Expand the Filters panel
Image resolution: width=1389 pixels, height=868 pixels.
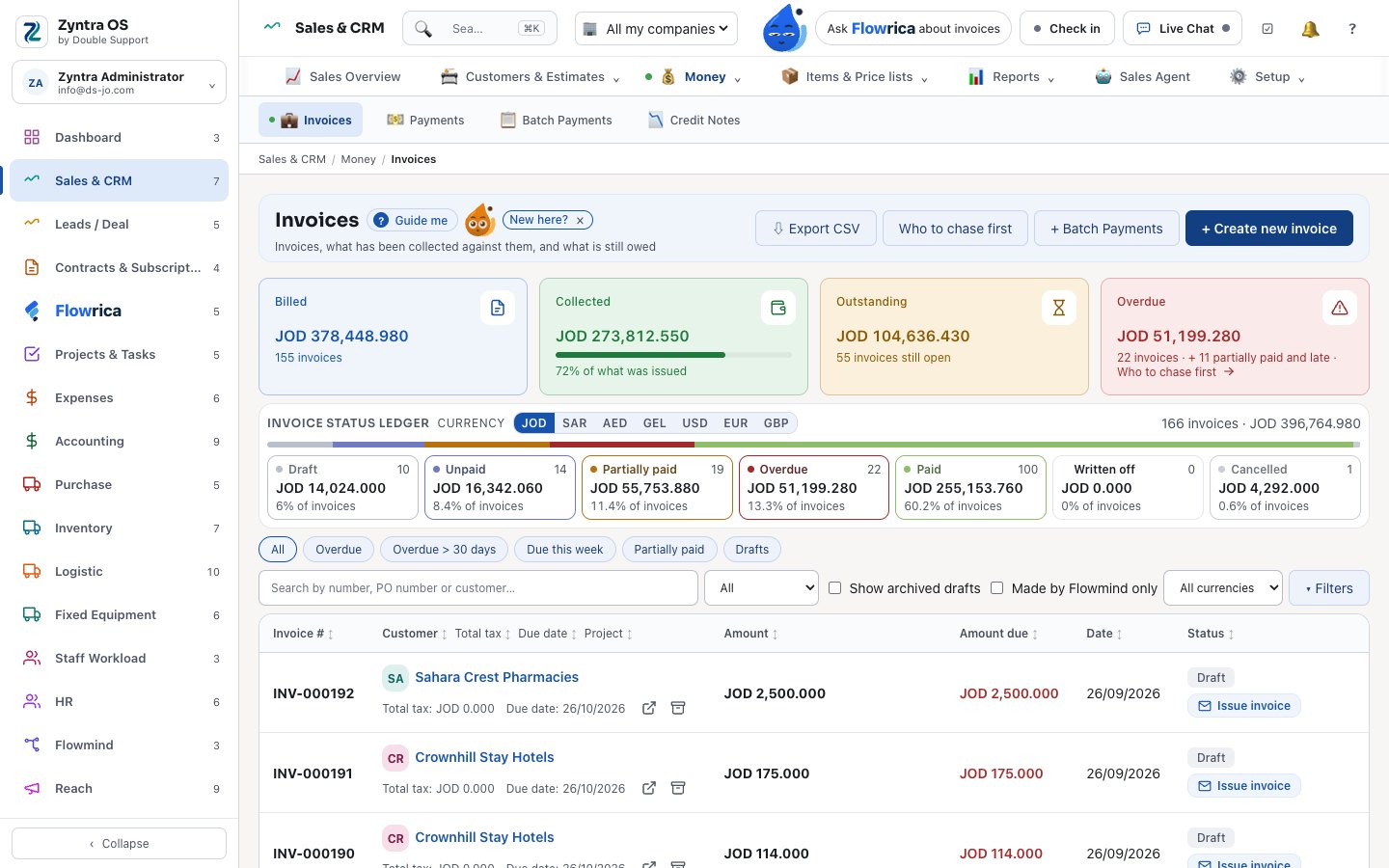point(1329,587)
